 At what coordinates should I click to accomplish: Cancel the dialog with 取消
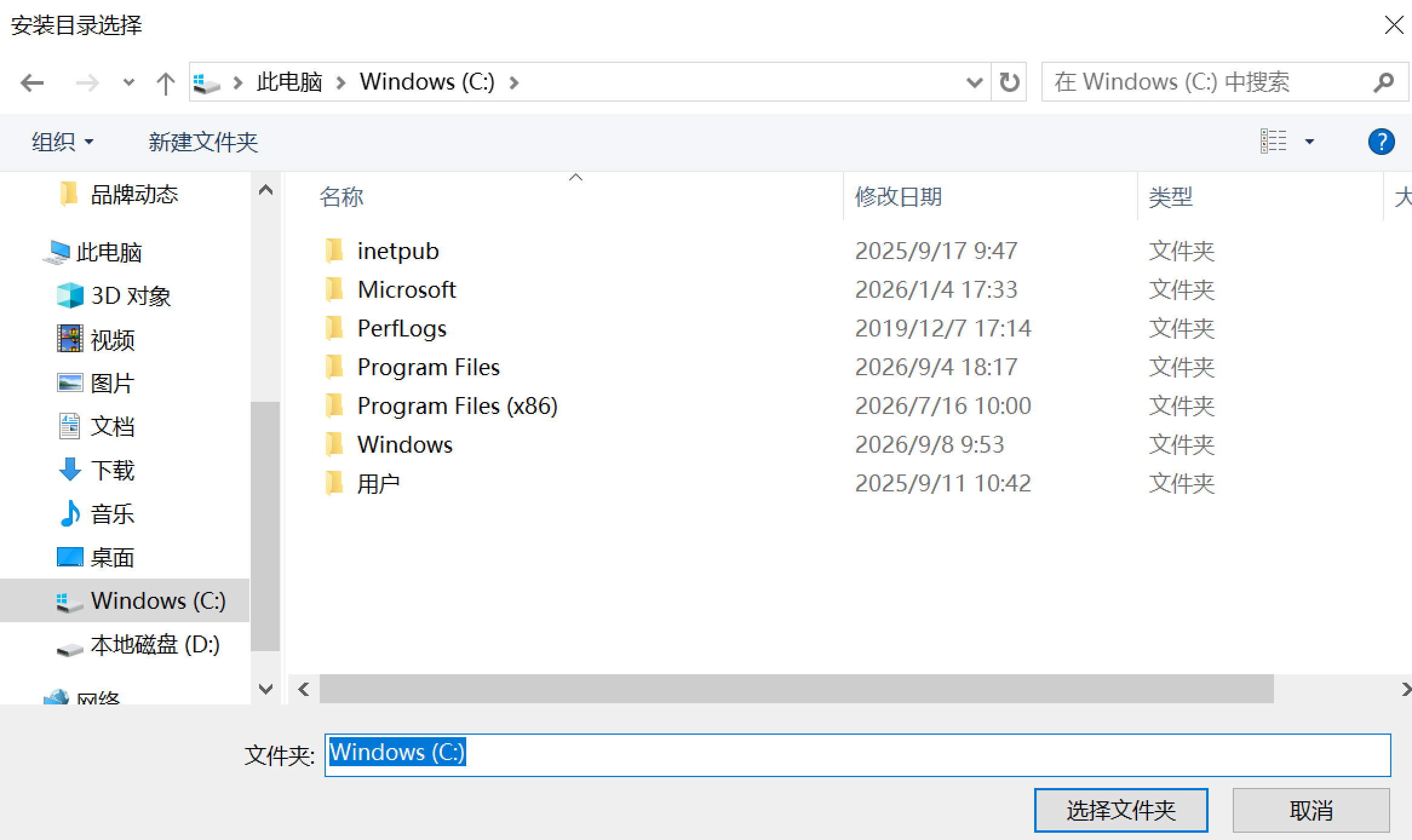(x=1311, y=810)
